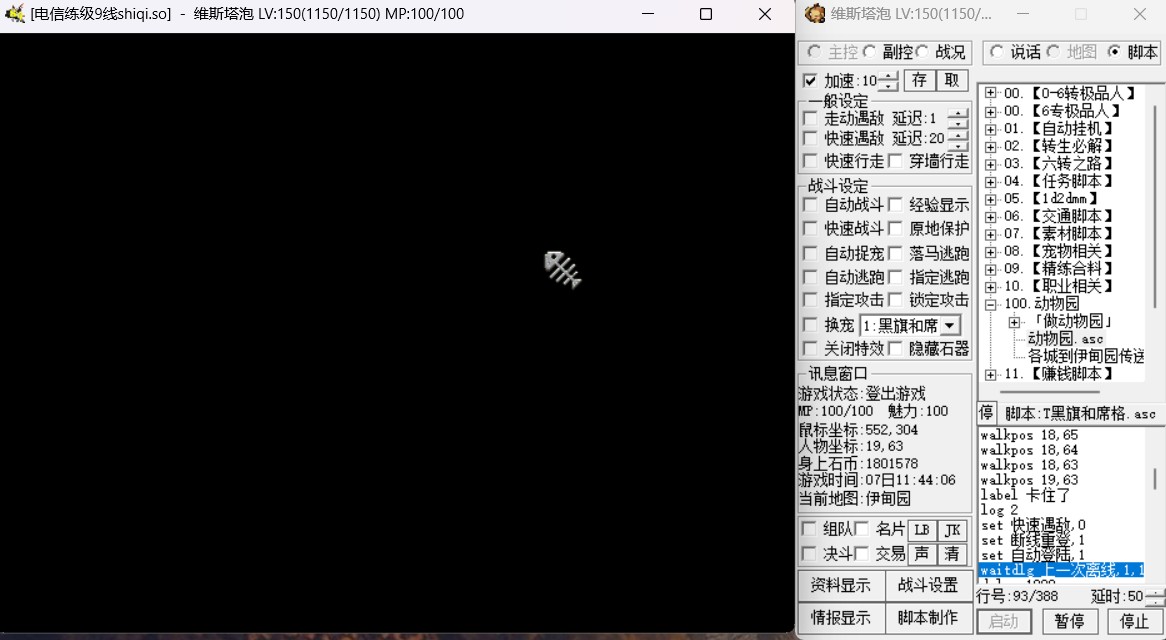The width and height of the screenshot is (1166, 640).
Task: Enable the 自动战斗 auto battle checkbox
Action: click(810, 205)
